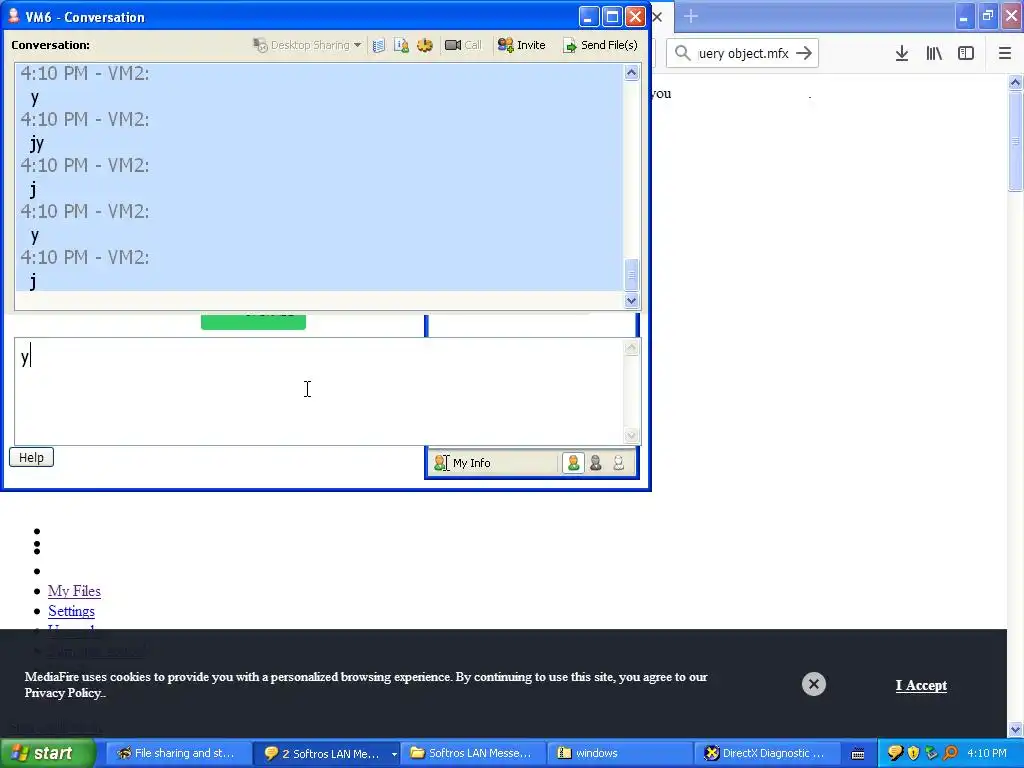Viewport: 1024px width, 768px height.
Task: Open the My Files link
Action: click(x=74, y=591)
